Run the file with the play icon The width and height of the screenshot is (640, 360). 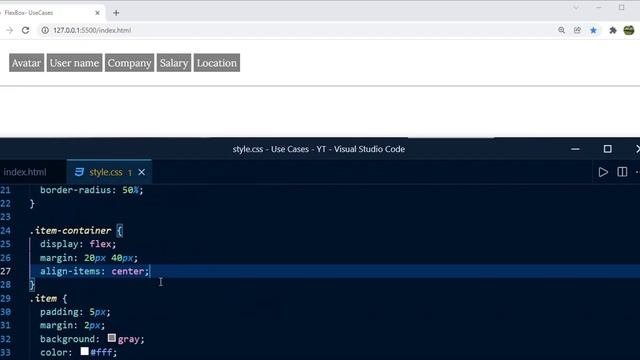(603, 172)
